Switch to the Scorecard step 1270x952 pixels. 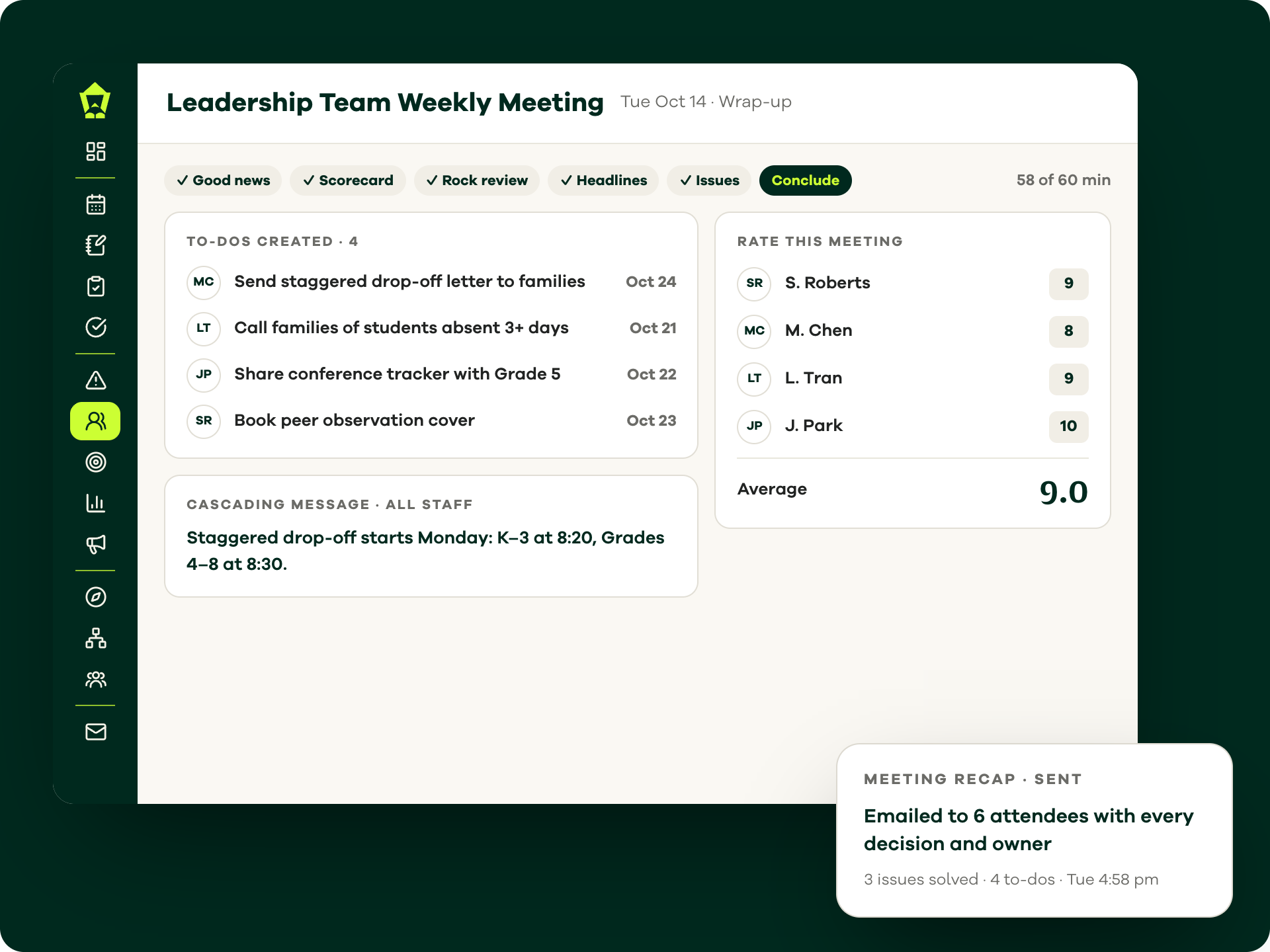point(348,180)
